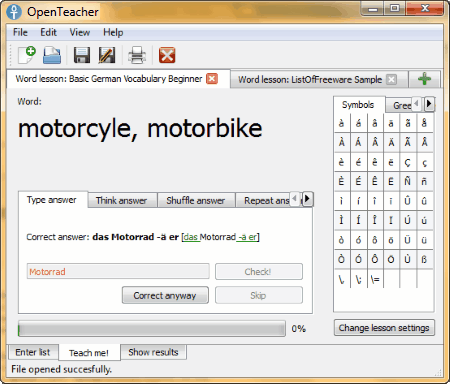Screen dimensions: 450x384
Task: Insert the å symbol
Action: click(424, 123)
